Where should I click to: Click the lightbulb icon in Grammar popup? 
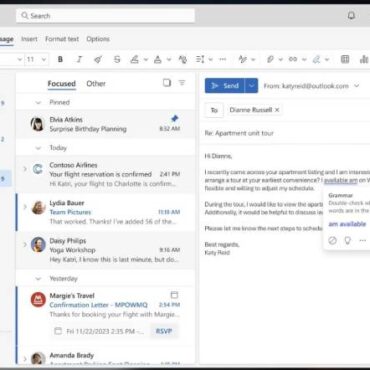click(x=347, y=240)
